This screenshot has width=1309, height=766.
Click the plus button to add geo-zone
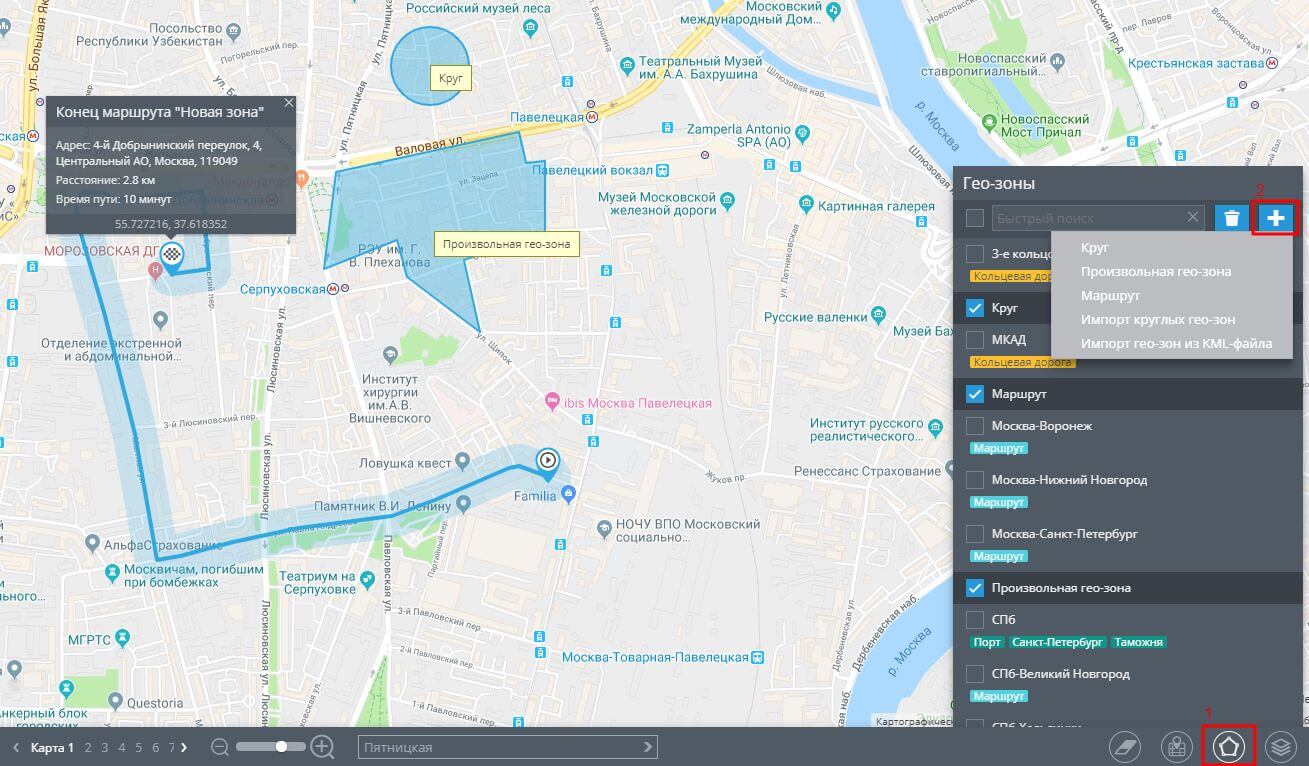click(1276, 218)
